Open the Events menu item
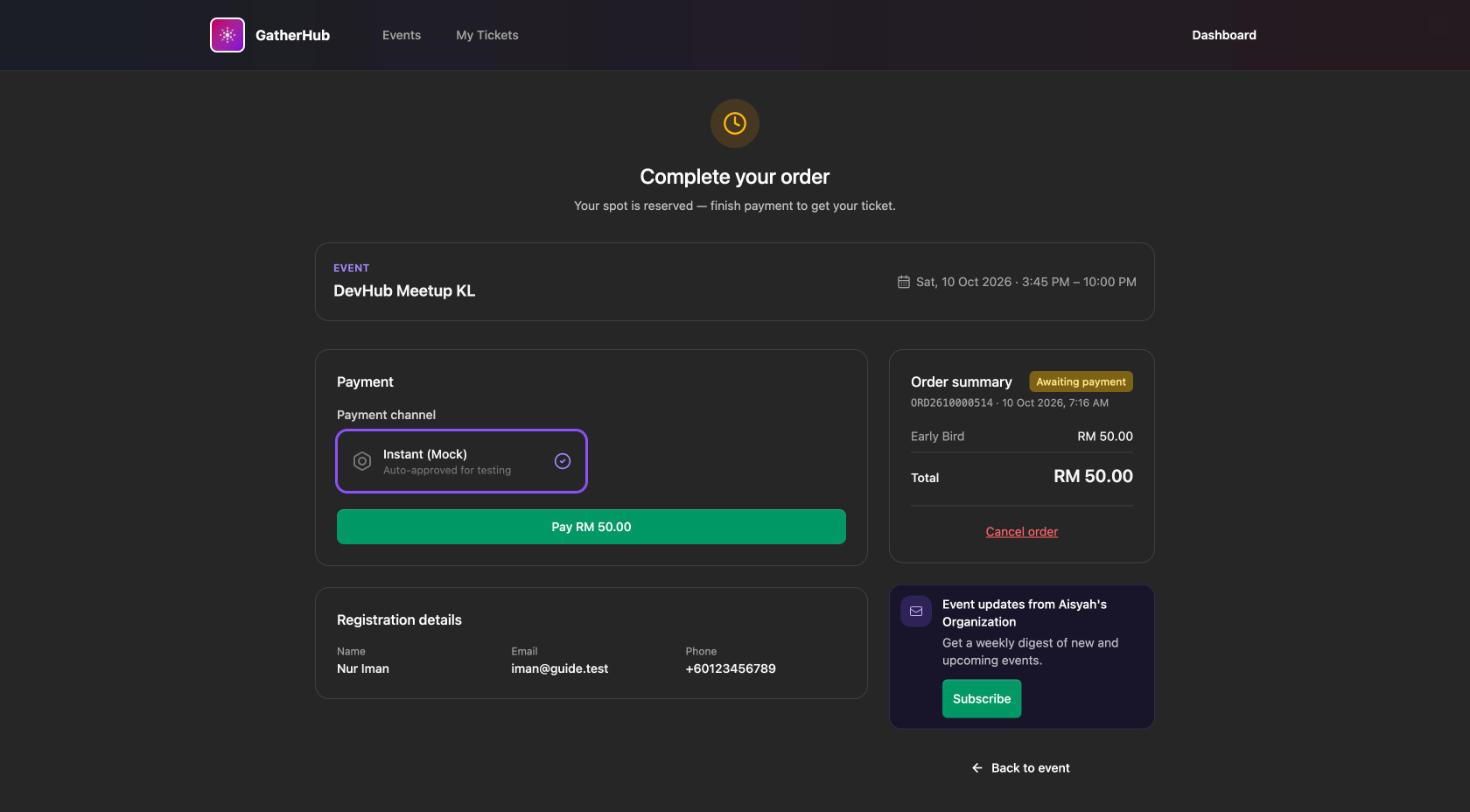This screenshot has height=812, width=1470. (x=401, y=35)
